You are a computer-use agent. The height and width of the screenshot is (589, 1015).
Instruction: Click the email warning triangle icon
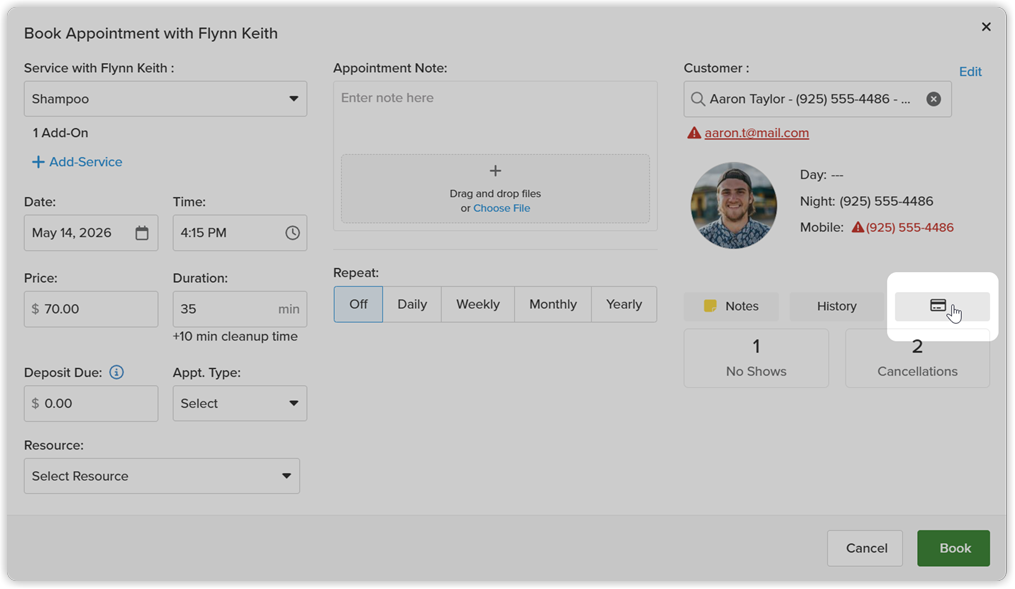(694, 133)
